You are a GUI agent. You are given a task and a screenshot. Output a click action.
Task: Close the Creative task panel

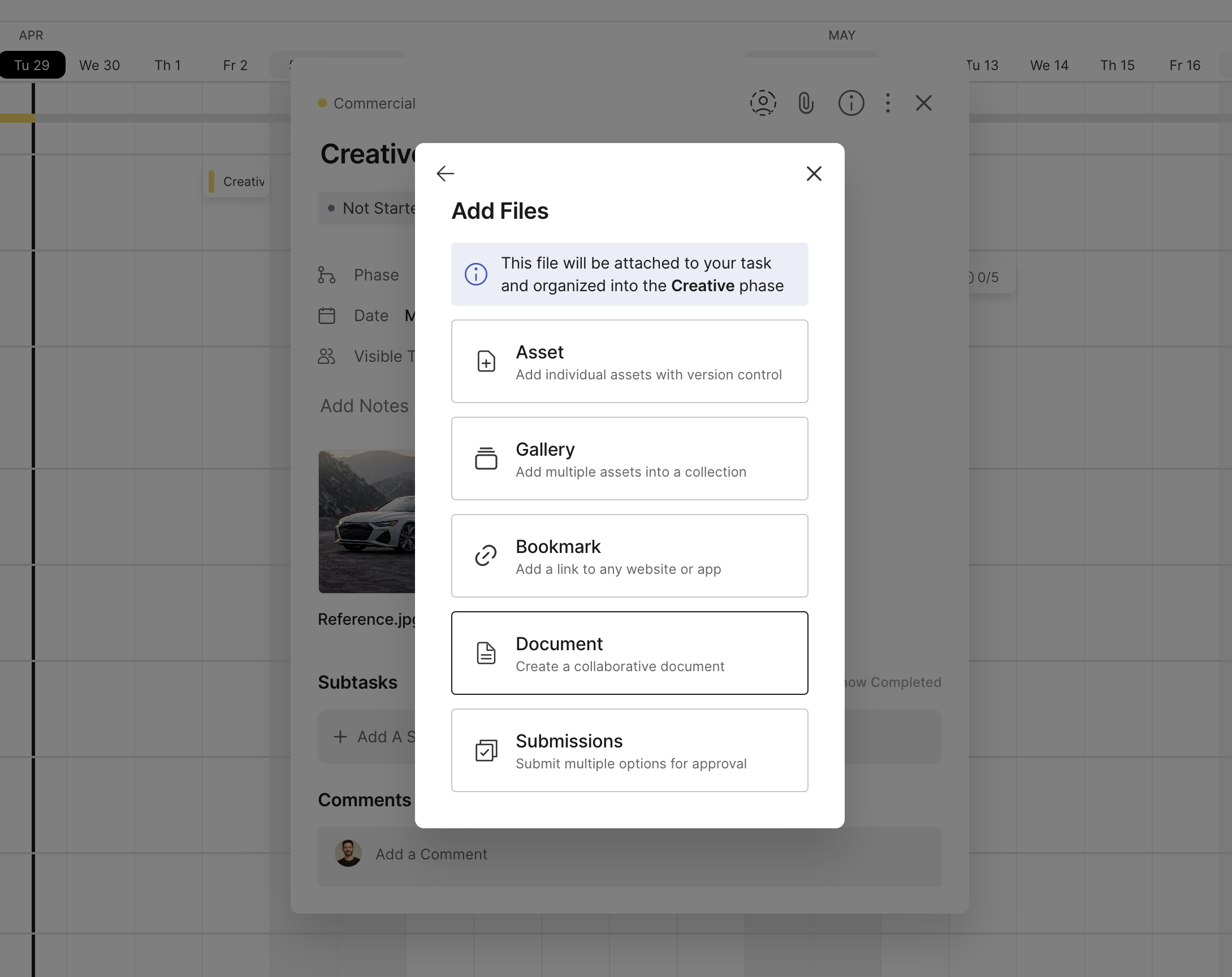click(x=923, y=103)
